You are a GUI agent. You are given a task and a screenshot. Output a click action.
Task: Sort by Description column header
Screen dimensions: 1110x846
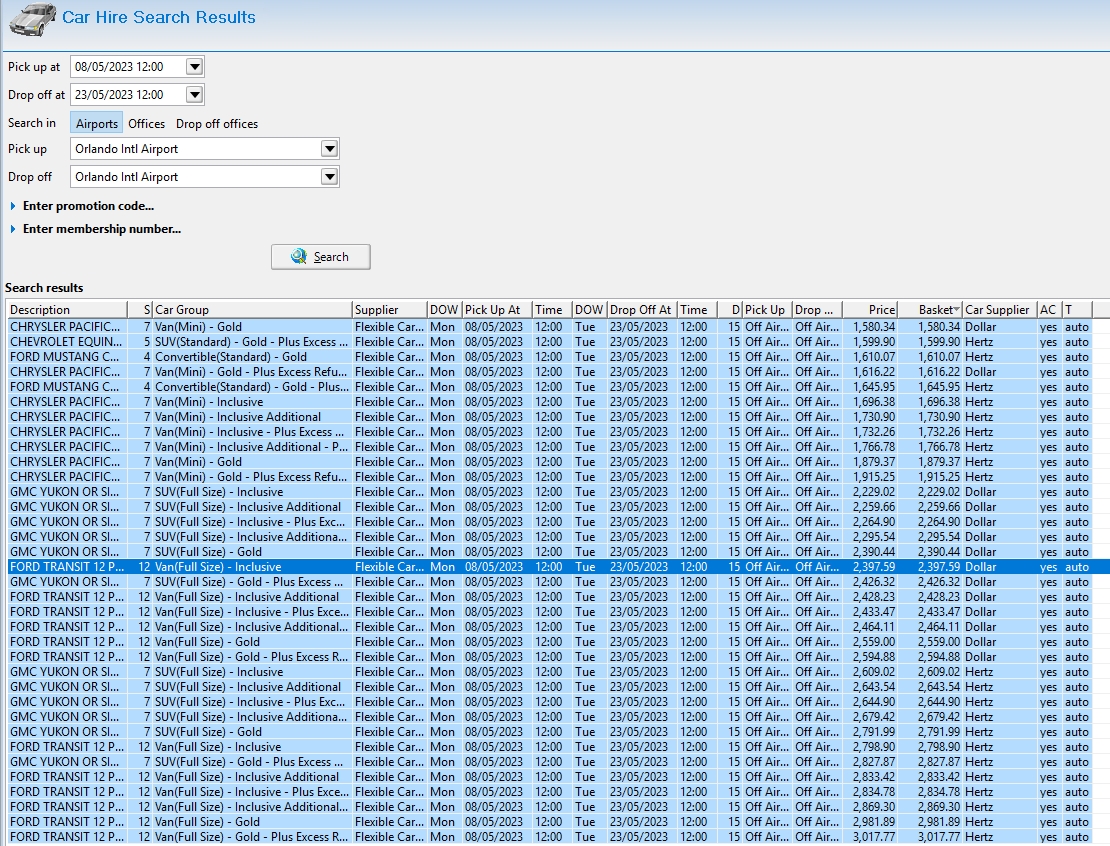tap(66, 310)
